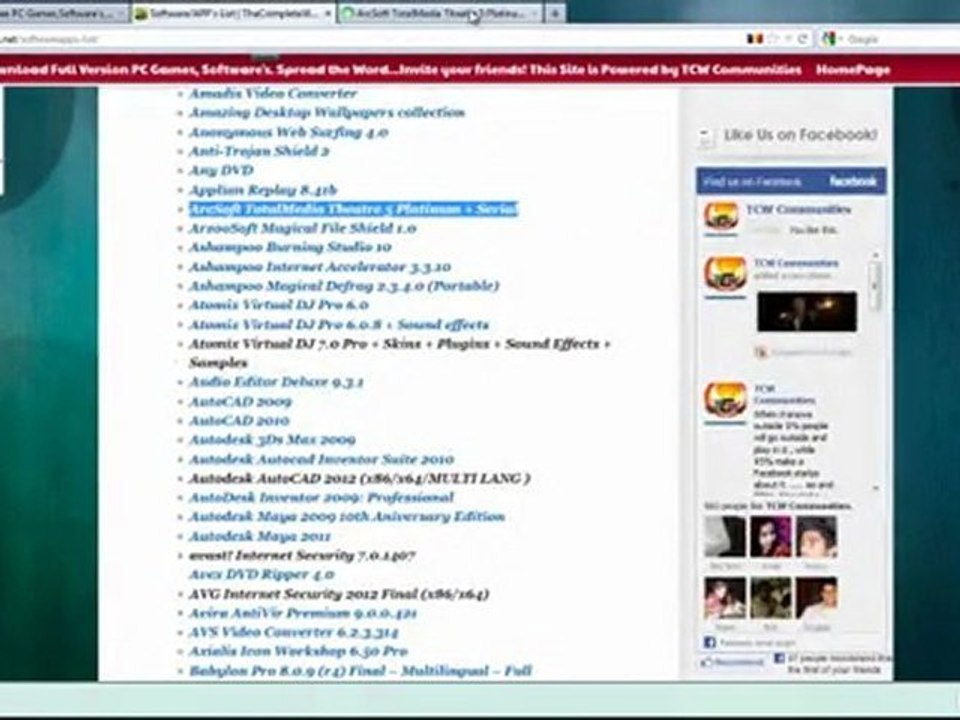Switch to the PC Games, Software's tab
This screenshot has width=960, height=720.
(x=62, y=13)
